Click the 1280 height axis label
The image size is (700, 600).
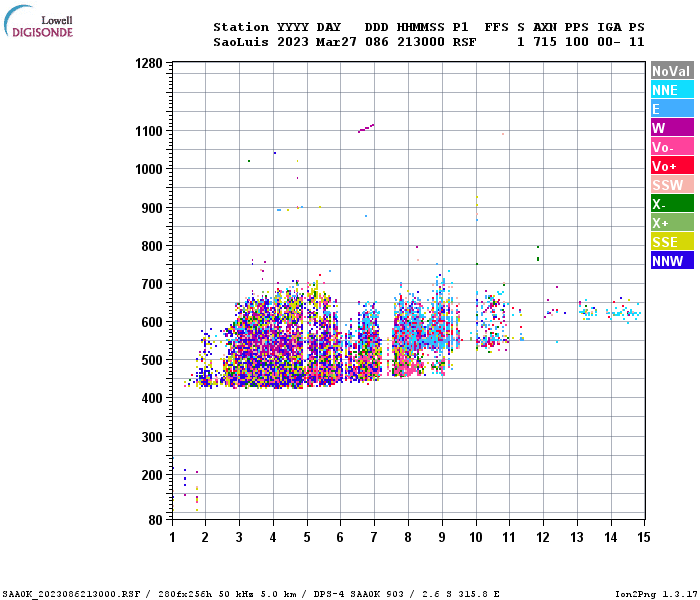pyautogui.click(x=149, y=63)
